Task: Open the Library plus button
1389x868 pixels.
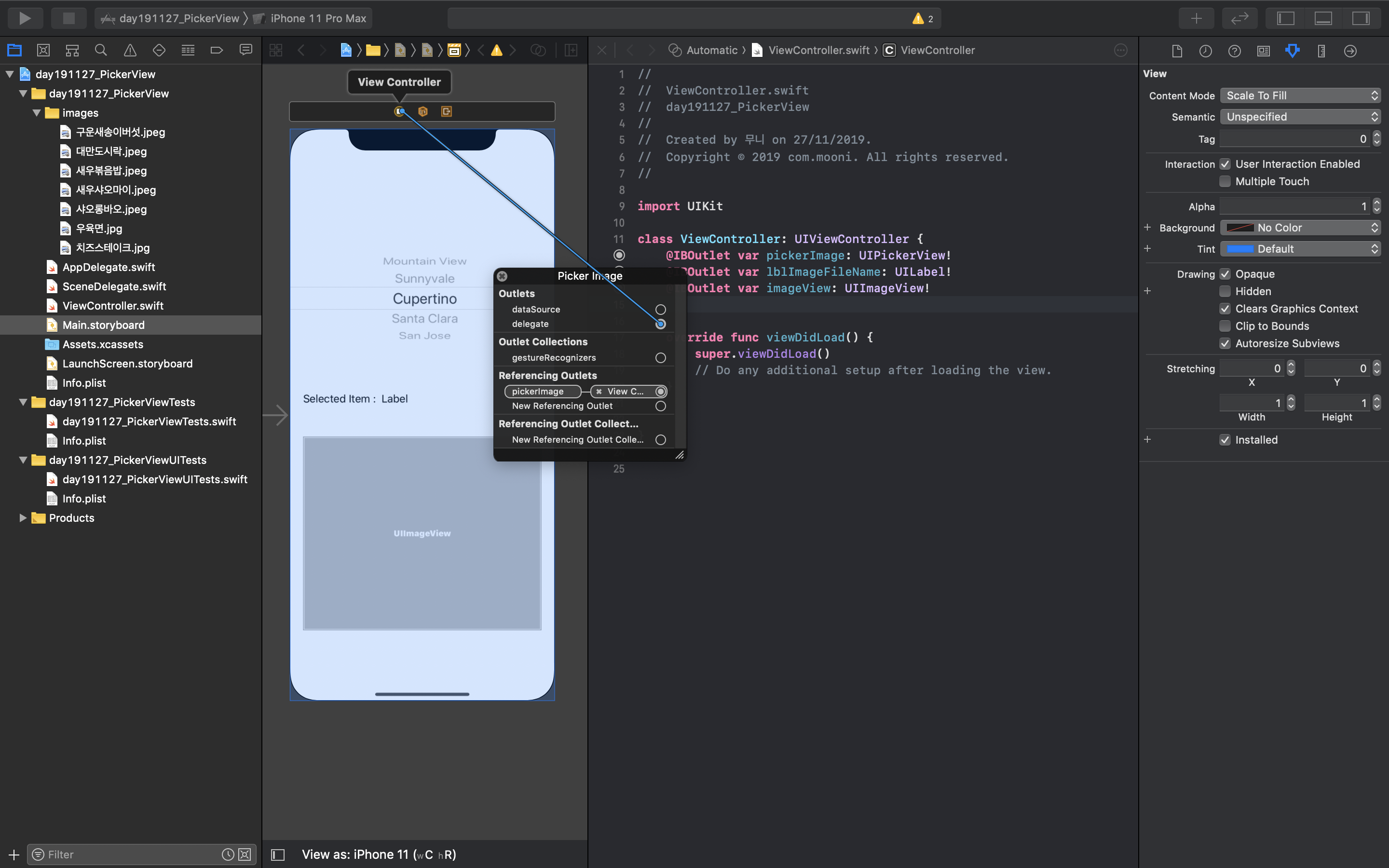Action: (x=1196, y=18)
